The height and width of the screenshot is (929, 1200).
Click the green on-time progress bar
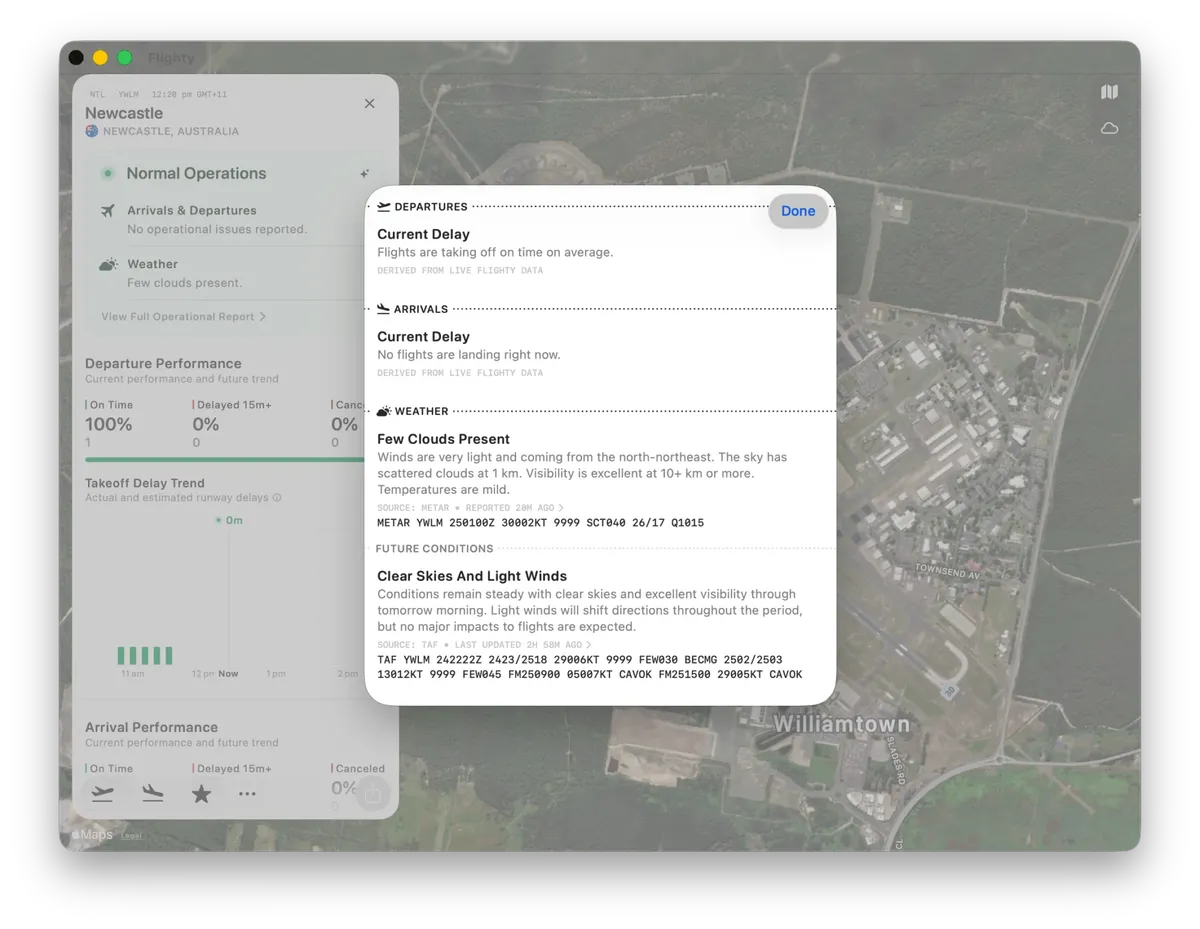click(226, 460)
